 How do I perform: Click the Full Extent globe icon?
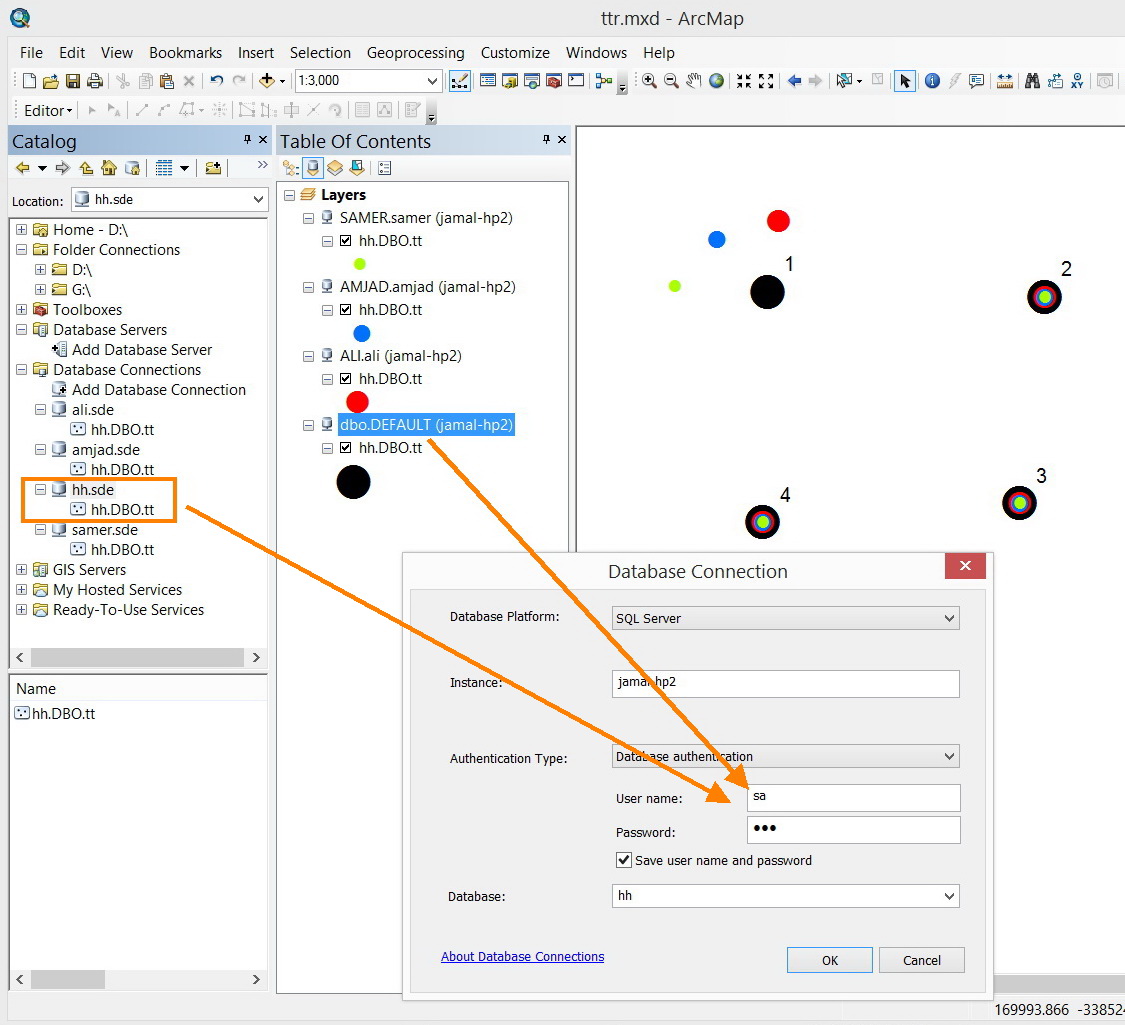tap(716, 81)
